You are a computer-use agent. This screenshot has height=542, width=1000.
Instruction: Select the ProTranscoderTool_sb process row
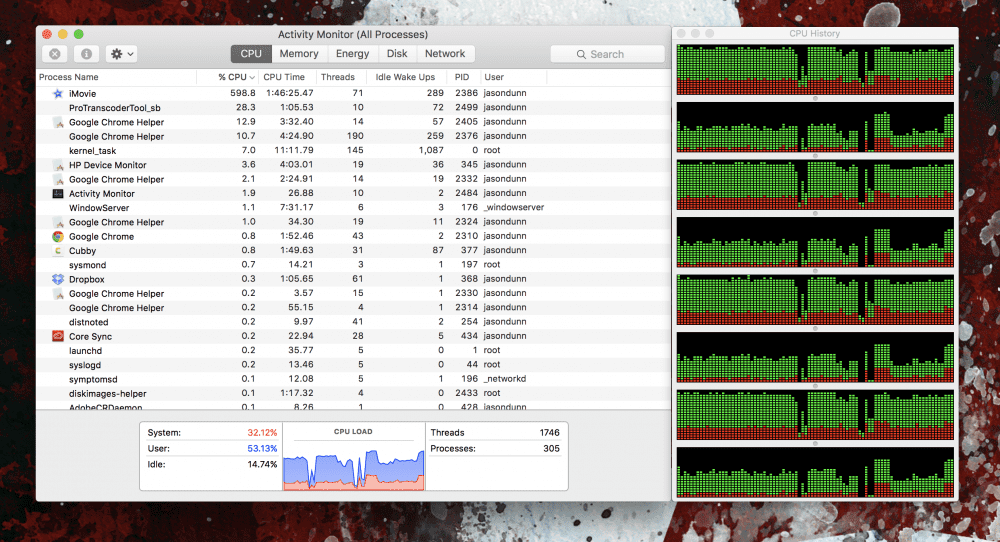(x=353, y=108)
